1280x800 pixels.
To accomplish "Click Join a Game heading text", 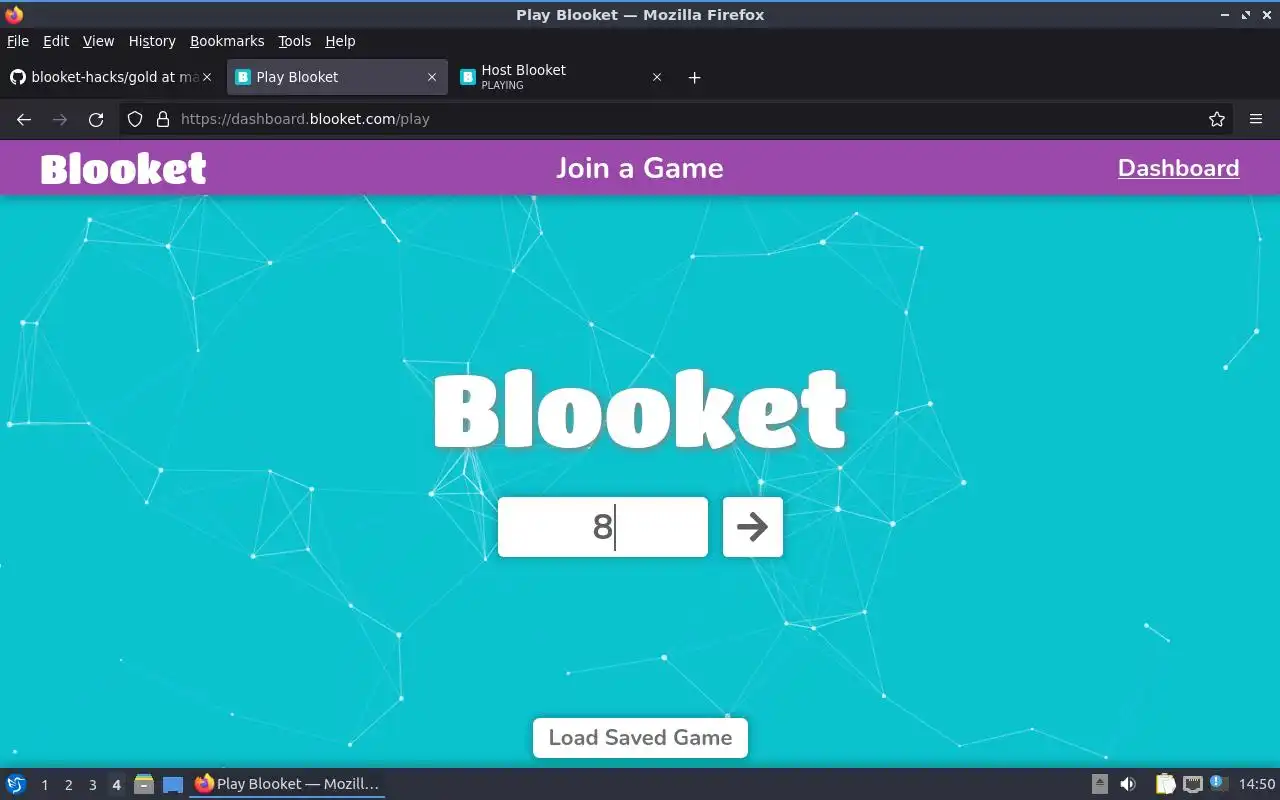I will [640, 168].
